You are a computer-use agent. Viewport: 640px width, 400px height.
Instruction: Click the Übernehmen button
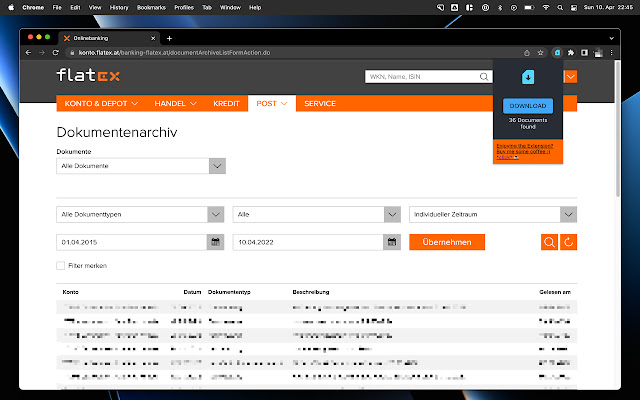tap(447, 242)
